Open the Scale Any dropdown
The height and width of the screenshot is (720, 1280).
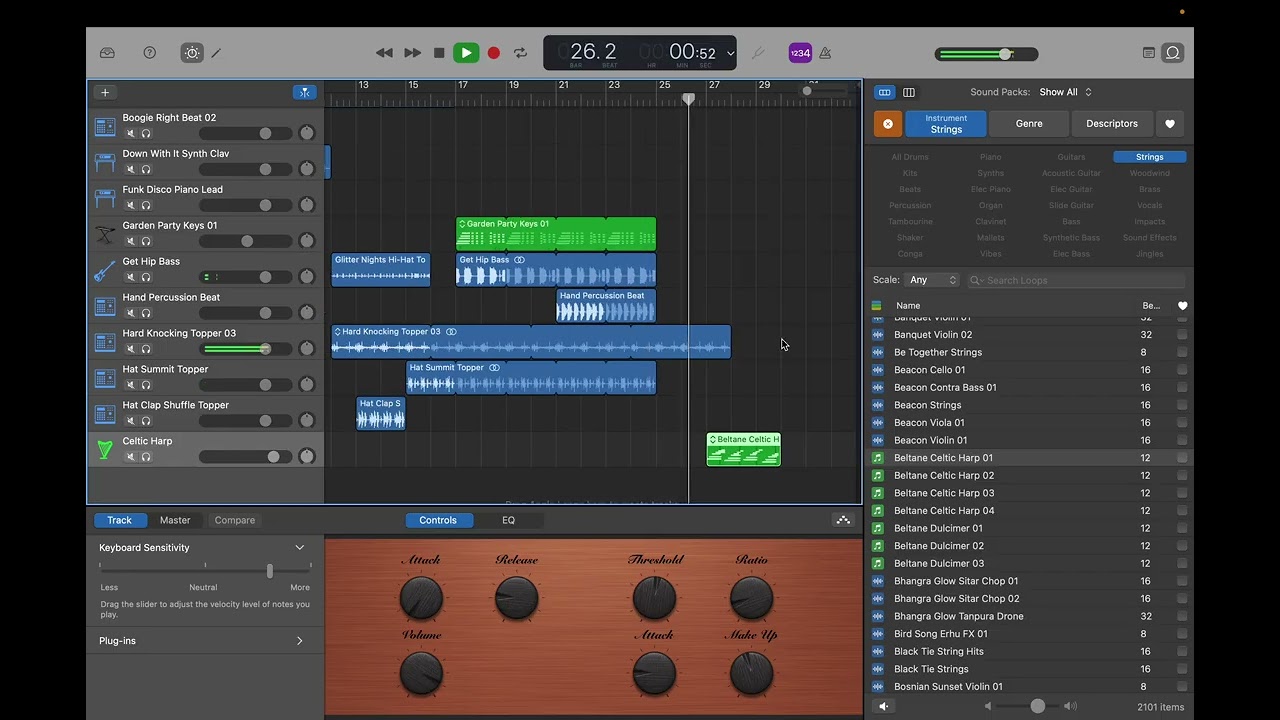tap(933, 280)
